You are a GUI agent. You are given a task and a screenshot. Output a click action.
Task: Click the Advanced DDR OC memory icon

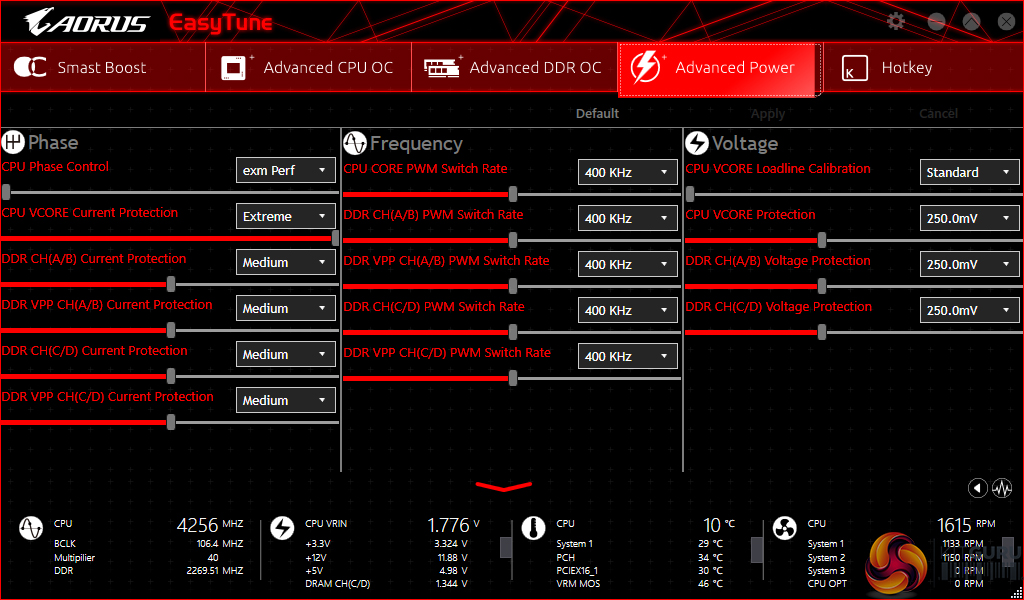point(442,67)
